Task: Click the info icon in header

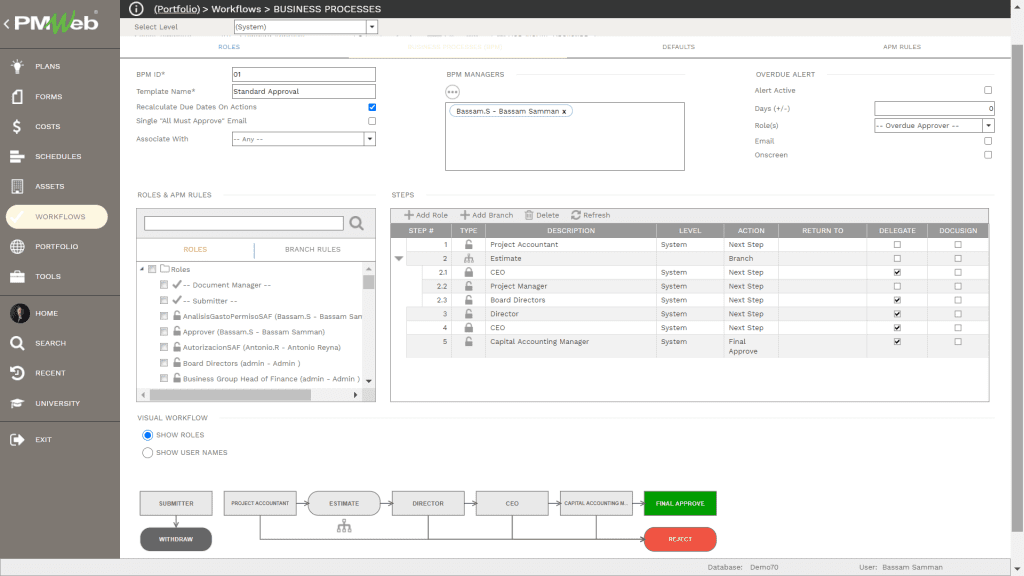Action: coord(136,8)
